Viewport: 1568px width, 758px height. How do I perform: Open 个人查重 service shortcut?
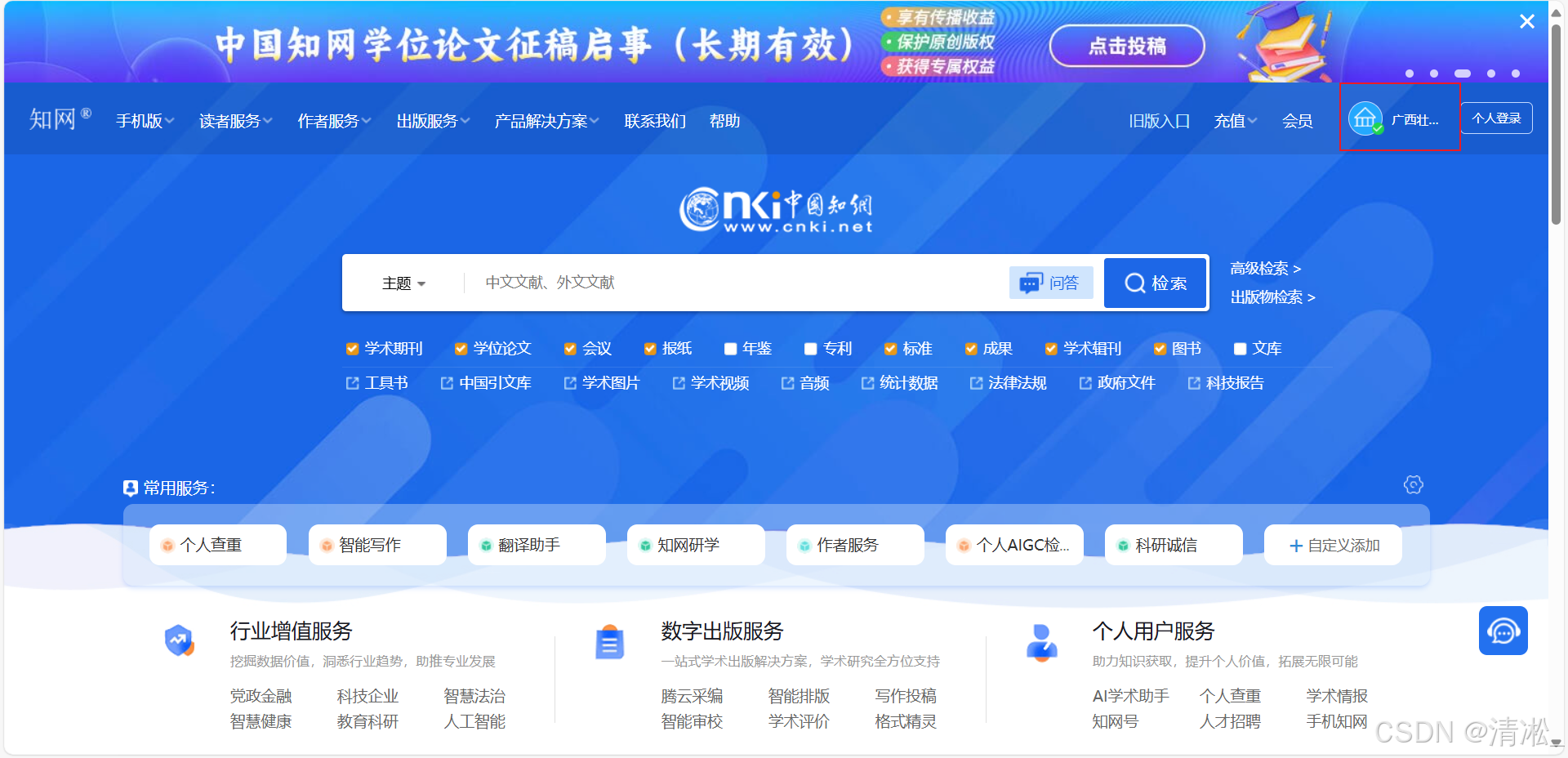pos(218,545)
